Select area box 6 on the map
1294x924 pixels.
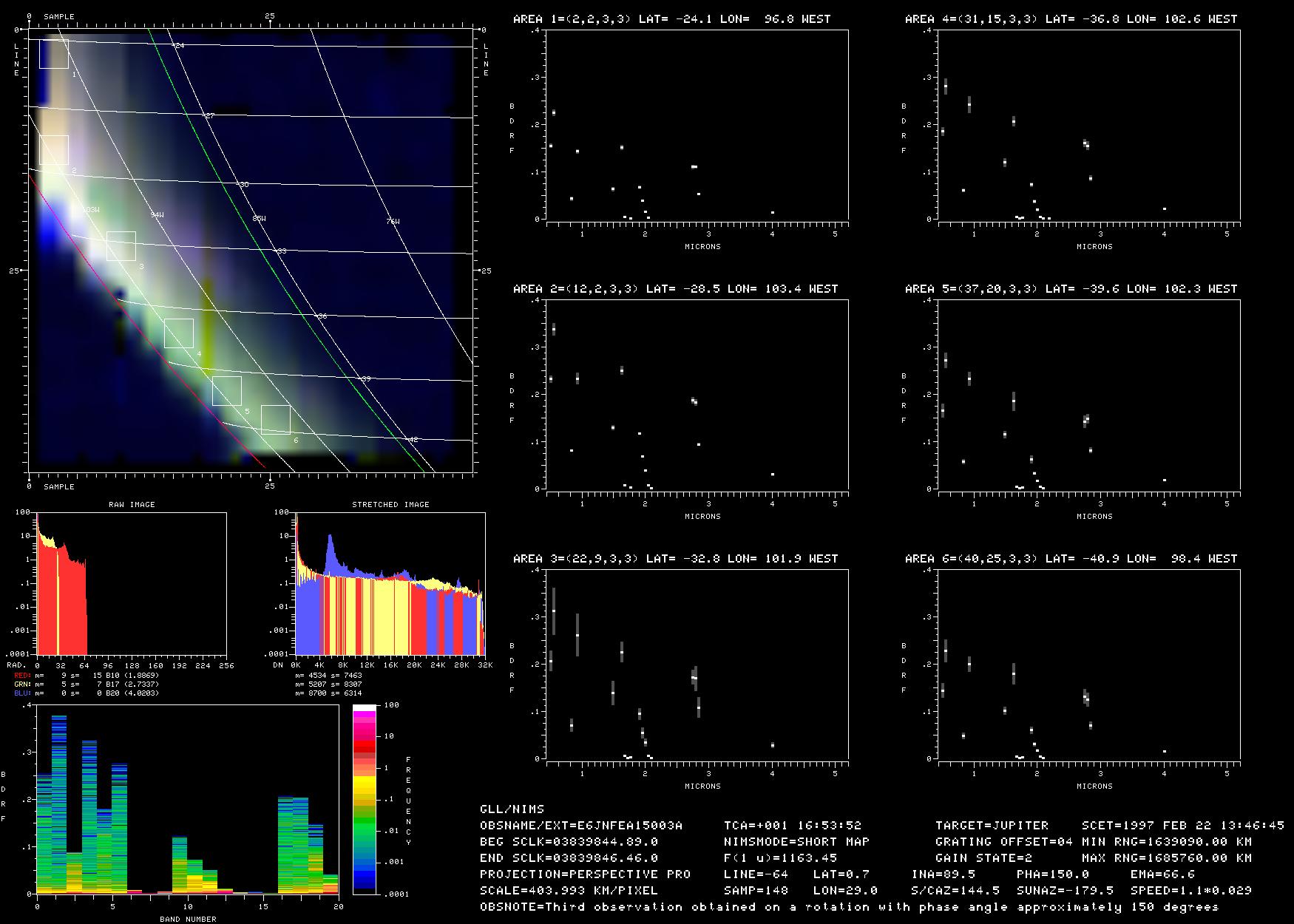pyautogui.click(x=275, y=420)
